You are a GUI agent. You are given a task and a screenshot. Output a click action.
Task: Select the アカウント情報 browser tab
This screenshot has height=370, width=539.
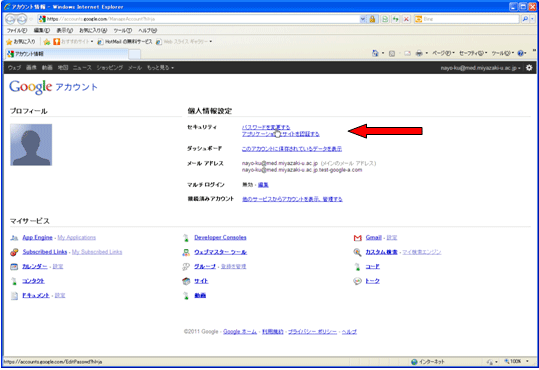[x=67, y=54]
